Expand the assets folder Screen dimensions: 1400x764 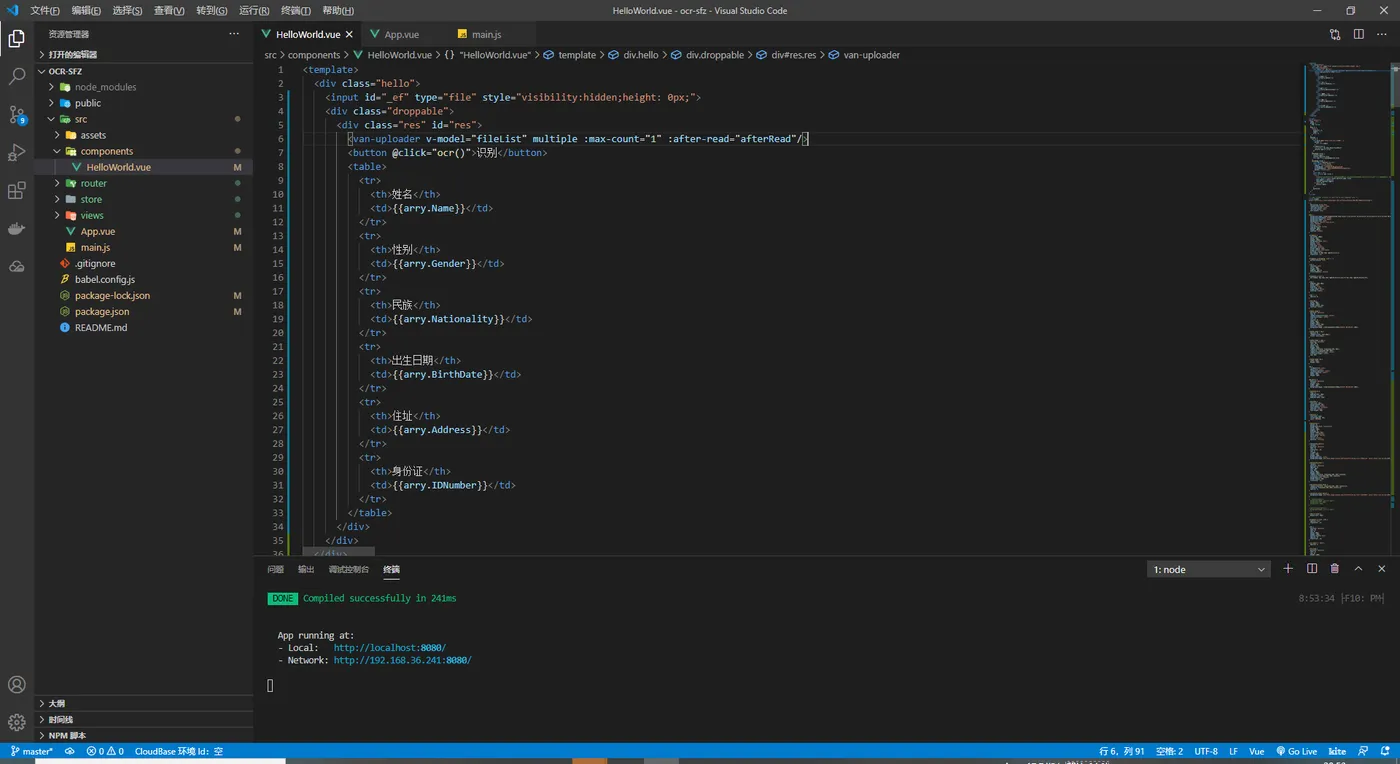pos(143,135)
